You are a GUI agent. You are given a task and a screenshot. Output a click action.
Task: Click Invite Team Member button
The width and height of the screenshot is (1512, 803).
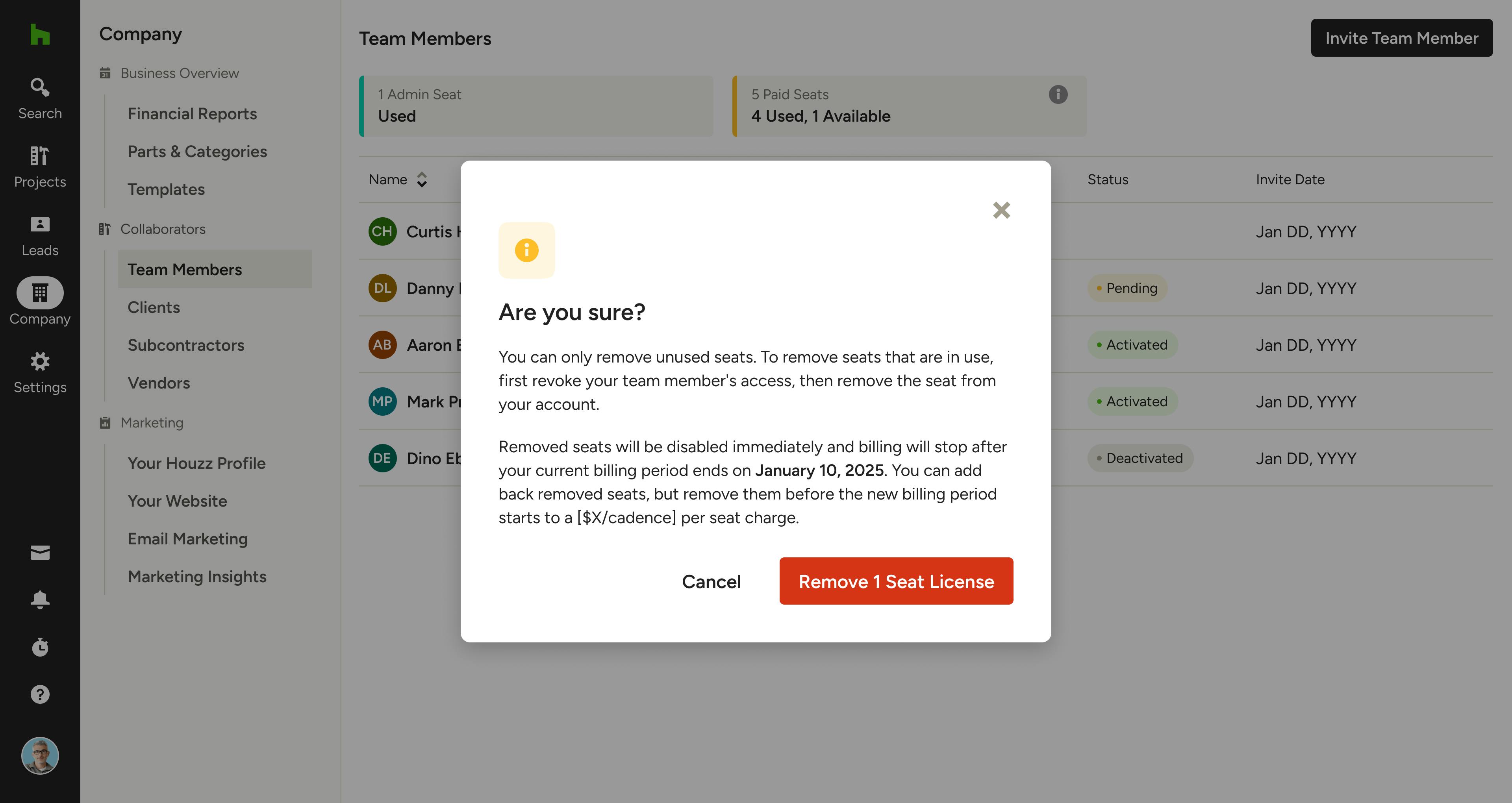point(1401,38)
